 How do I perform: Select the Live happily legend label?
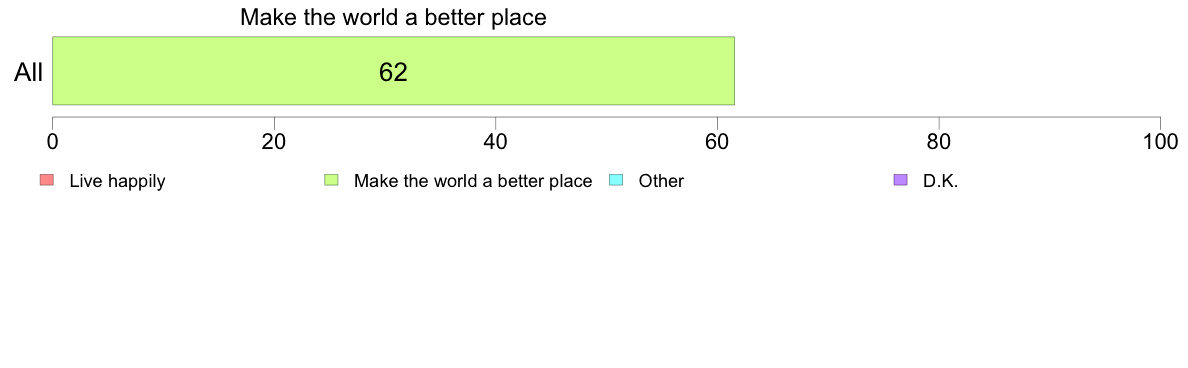click(117, 181)
